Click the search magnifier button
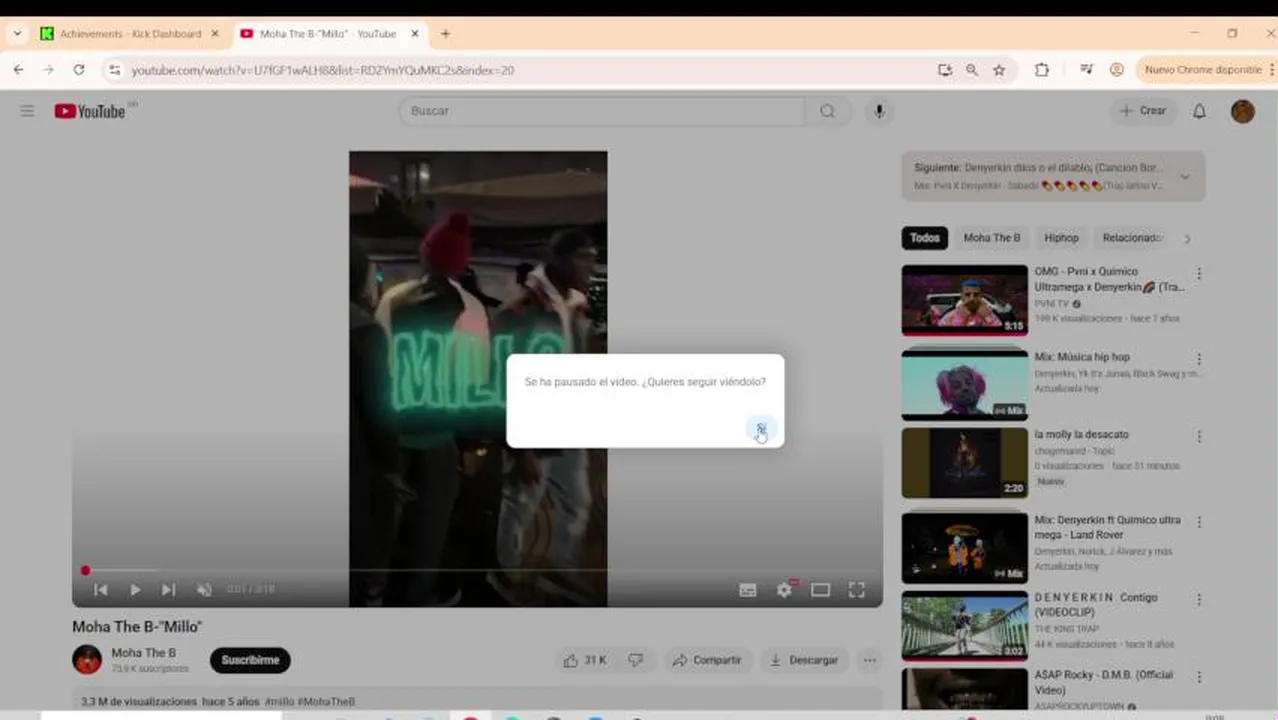1278x720 pixels. [827, 111]
